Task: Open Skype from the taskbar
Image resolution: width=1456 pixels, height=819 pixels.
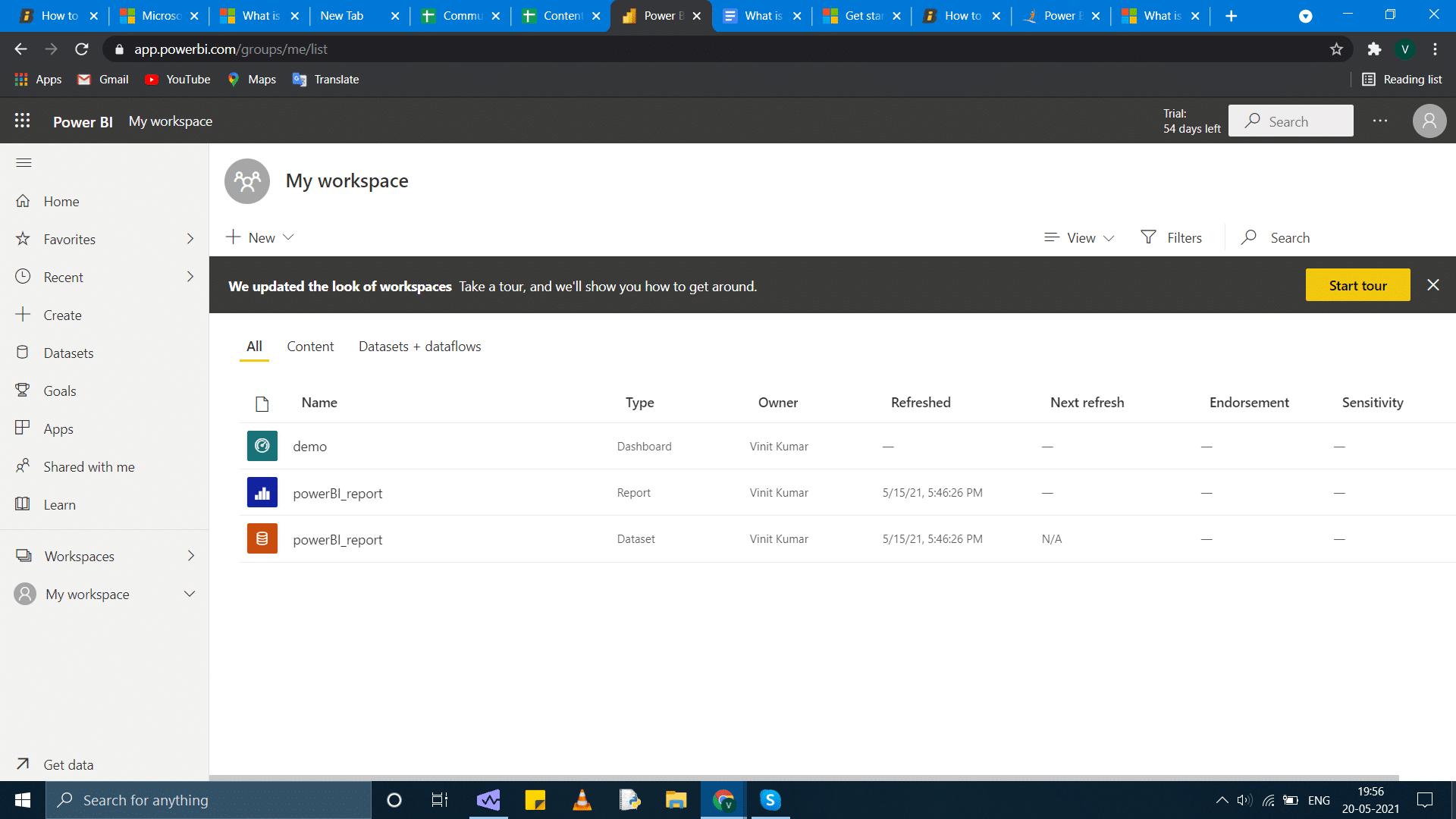Action: coord(770,800)
